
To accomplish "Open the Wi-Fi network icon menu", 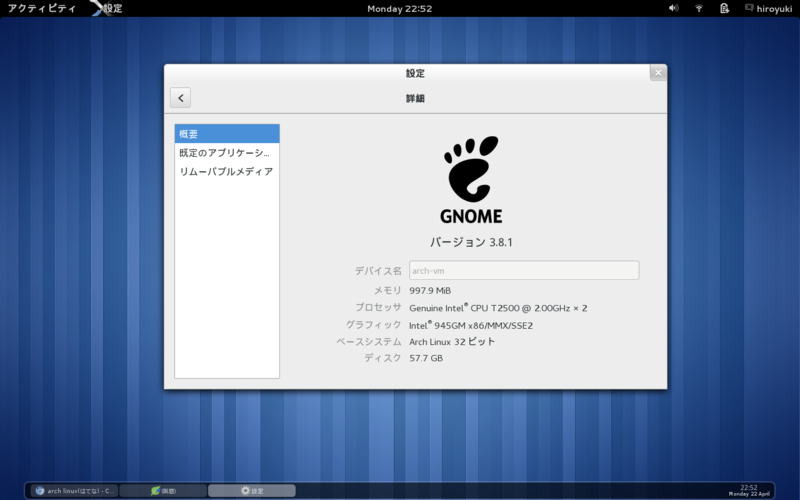I will [699, 8].
